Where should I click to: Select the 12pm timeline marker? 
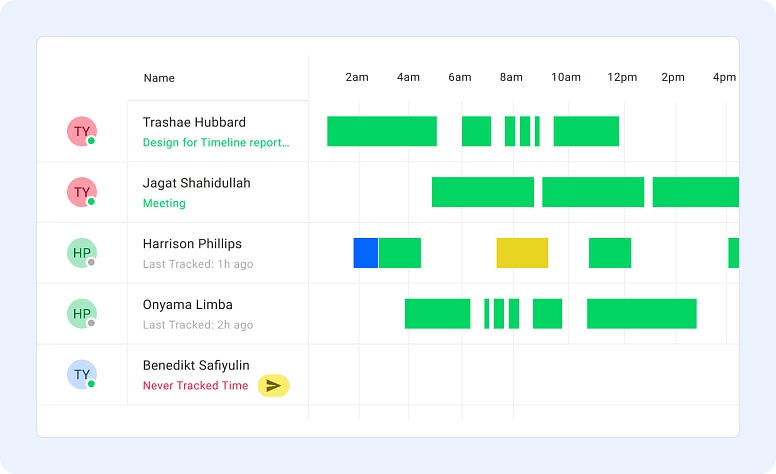tap(622, 78)
